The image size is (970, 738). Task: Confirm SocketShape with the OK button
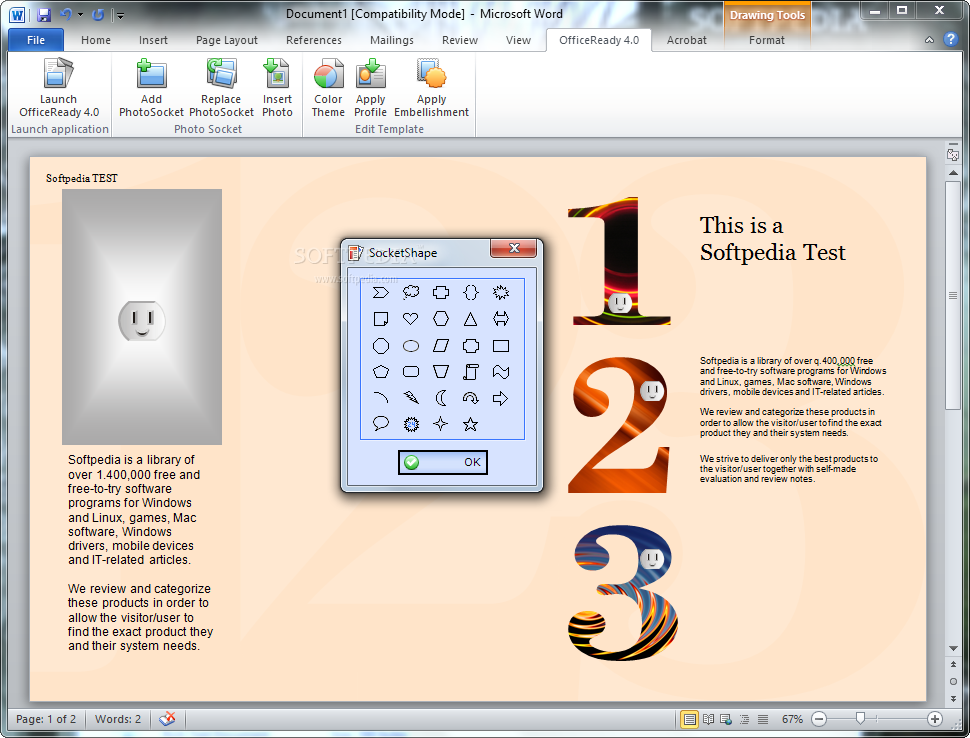click(443, 462)
